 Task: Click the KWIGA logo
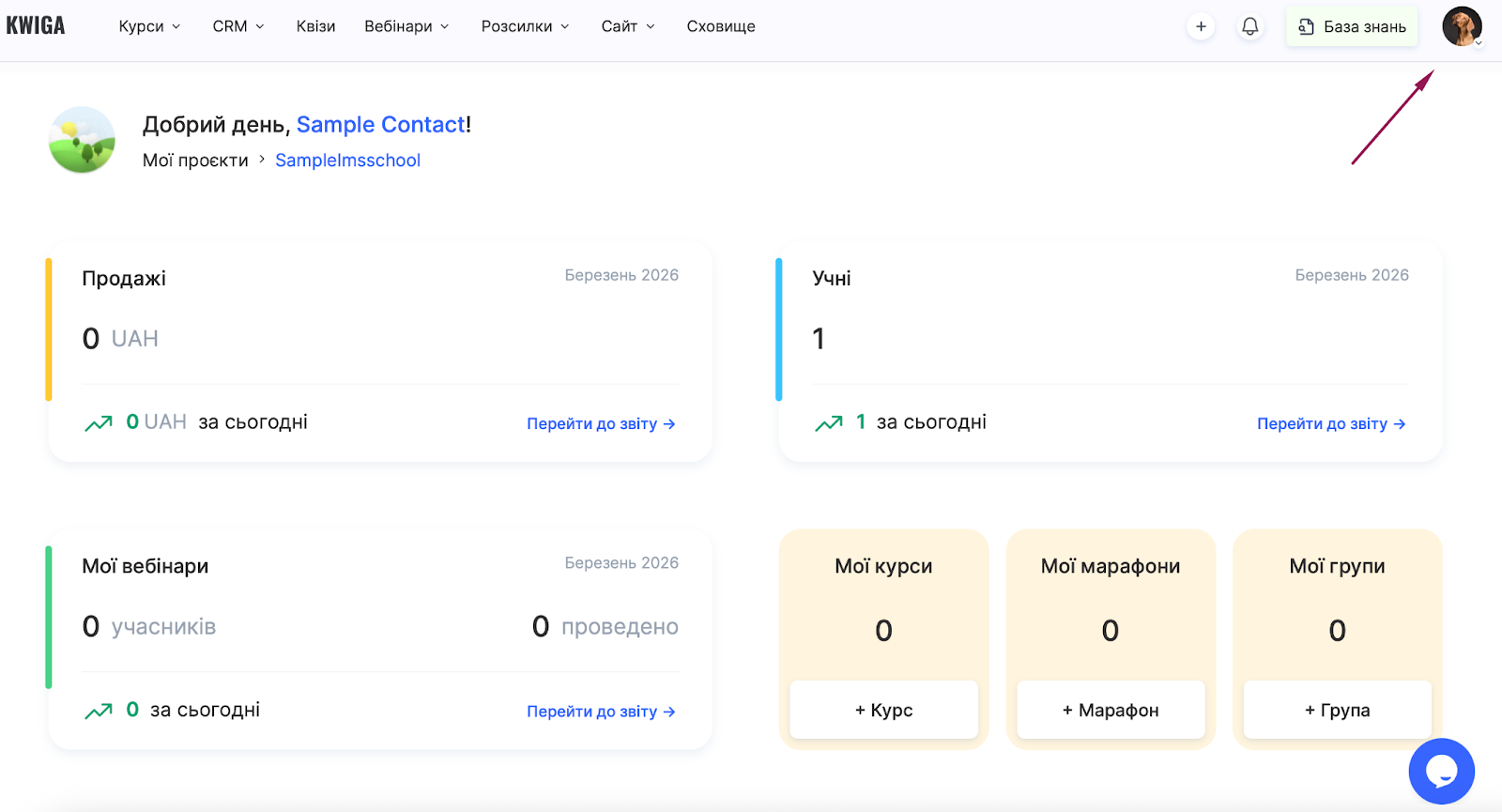(x=36, y=26)
